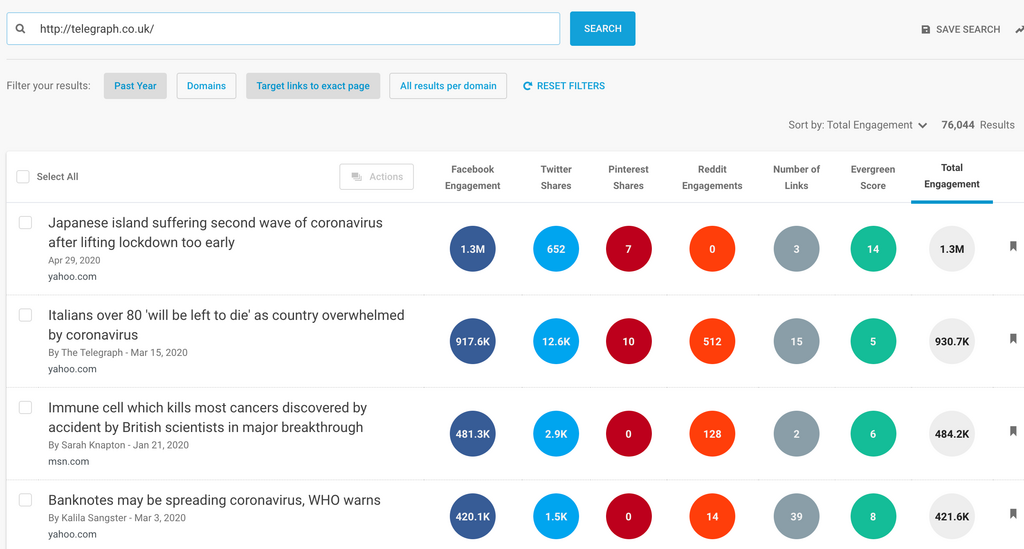This screenshot has height=549, width=1024.
Task: Bookmark the Banknotes coronavirus article
Action: click(x=1013, y=514)
